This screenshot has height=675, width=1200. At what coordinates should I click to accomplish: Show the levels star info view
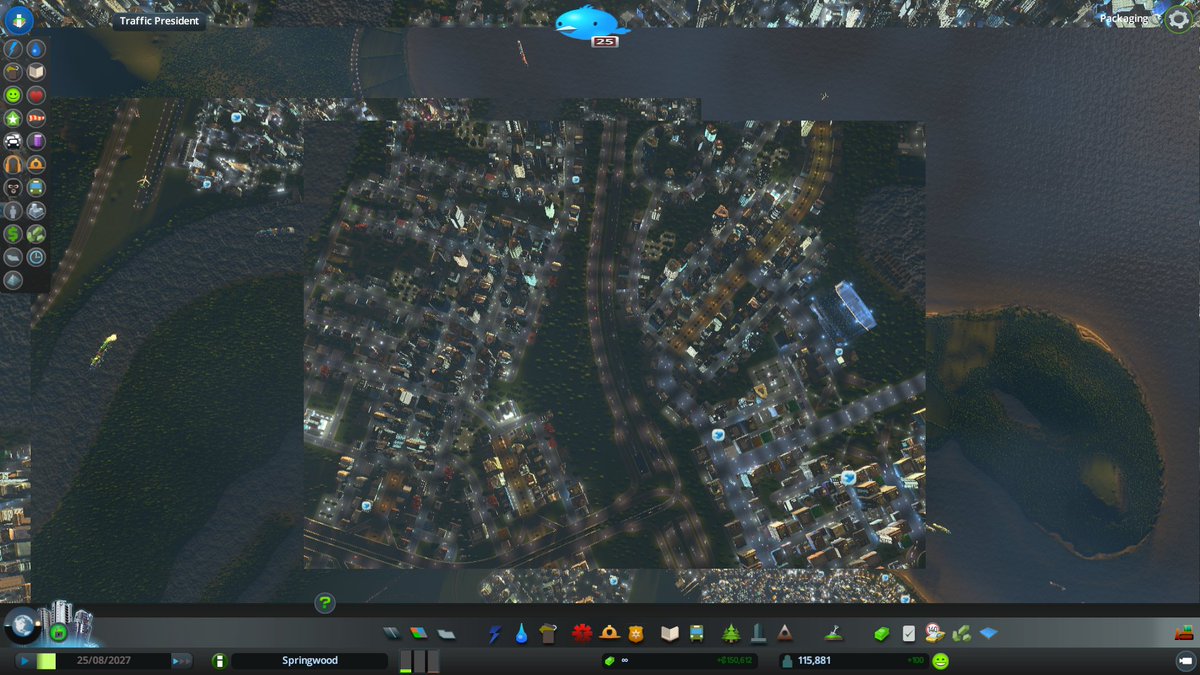point(13,118)
